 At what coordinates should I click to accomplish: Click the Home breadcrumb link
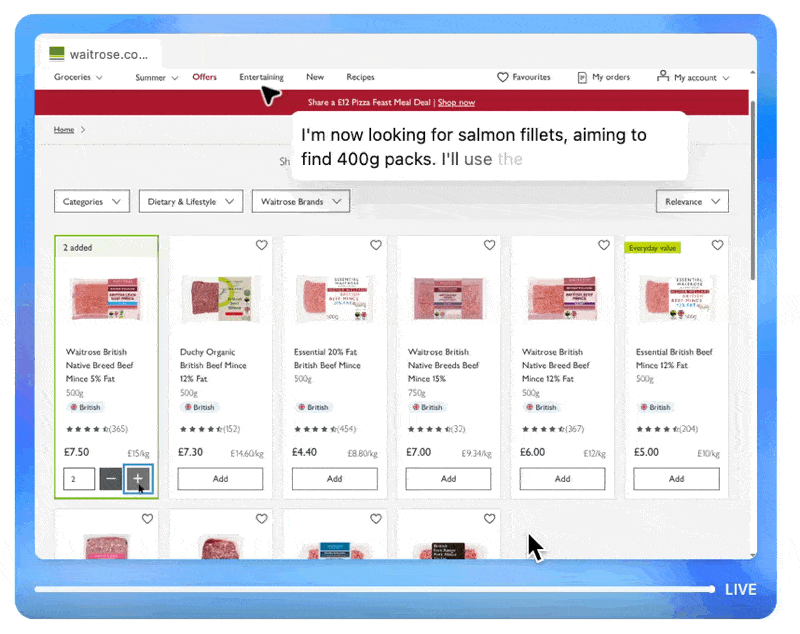click(x=64, y=130)
